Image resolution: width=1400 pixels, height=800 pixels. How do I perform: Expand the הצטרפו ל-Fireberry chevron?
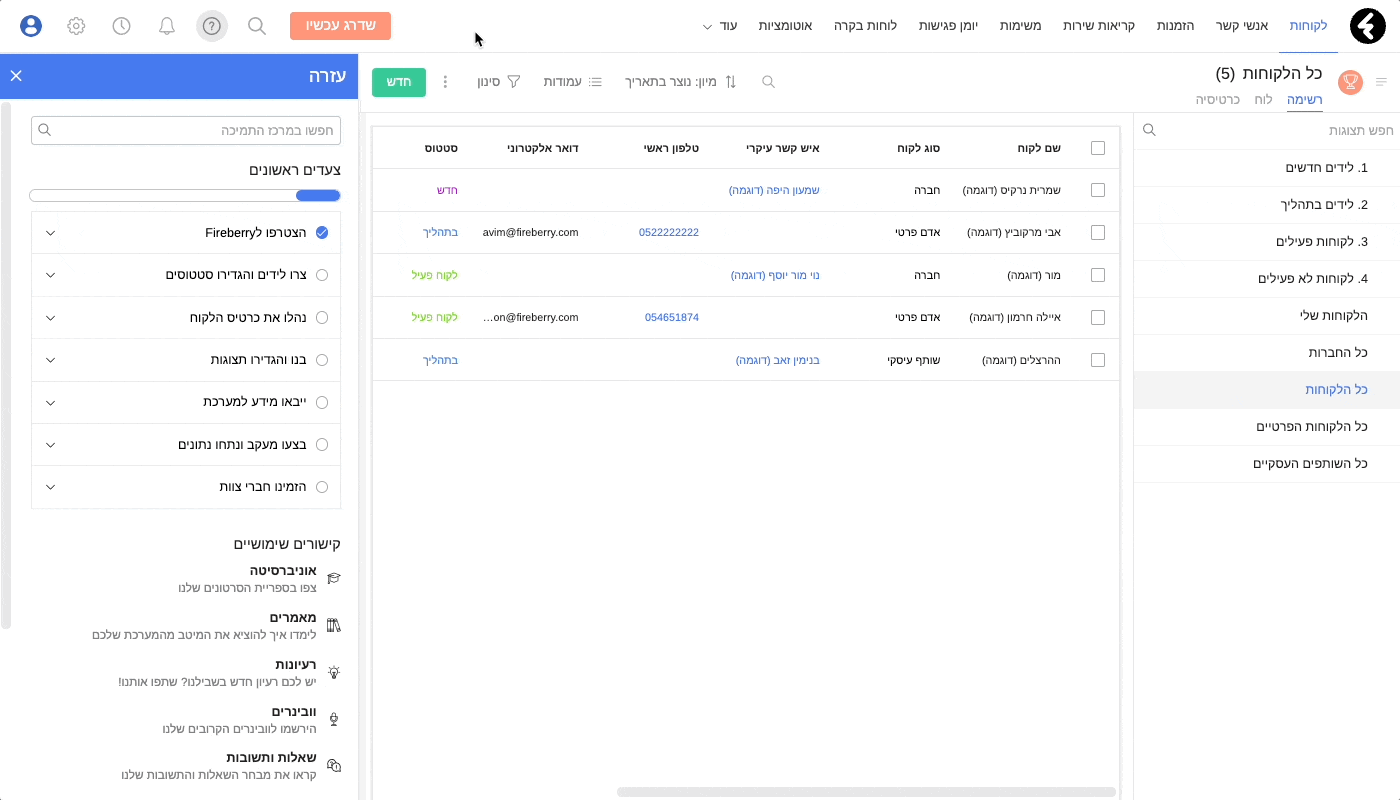click(x=51, y=233)
